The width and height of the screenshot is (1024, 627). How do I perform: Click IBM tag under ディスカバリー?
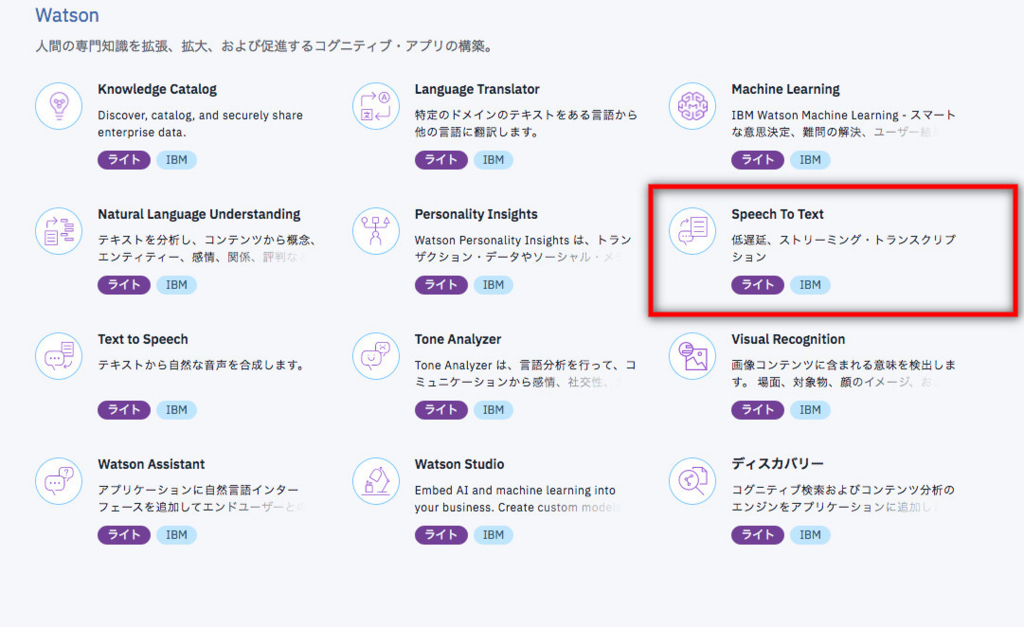tap(810, 535)
